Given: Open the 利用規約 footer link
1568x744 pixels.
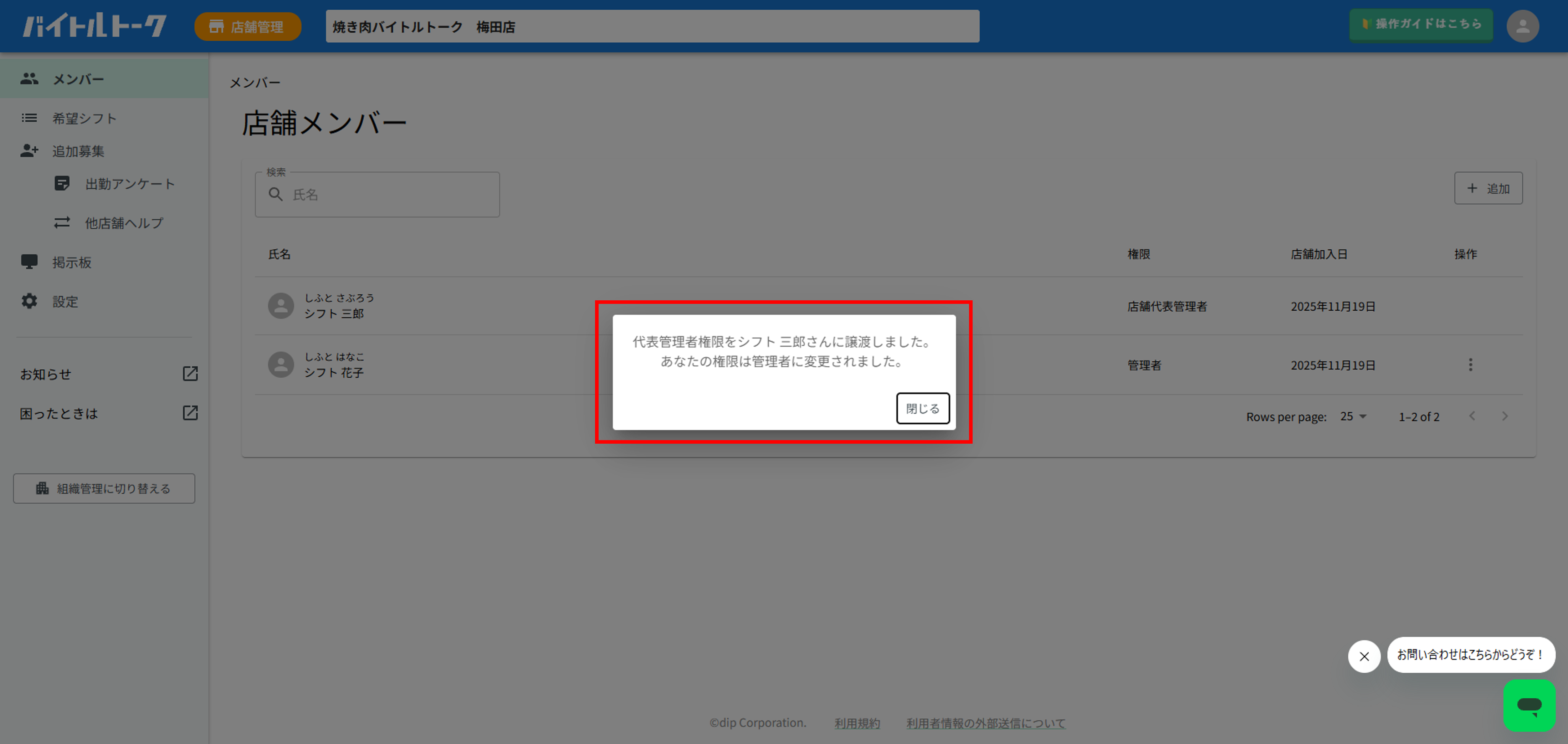Looking at the screenshot, I should coord(857,723).
